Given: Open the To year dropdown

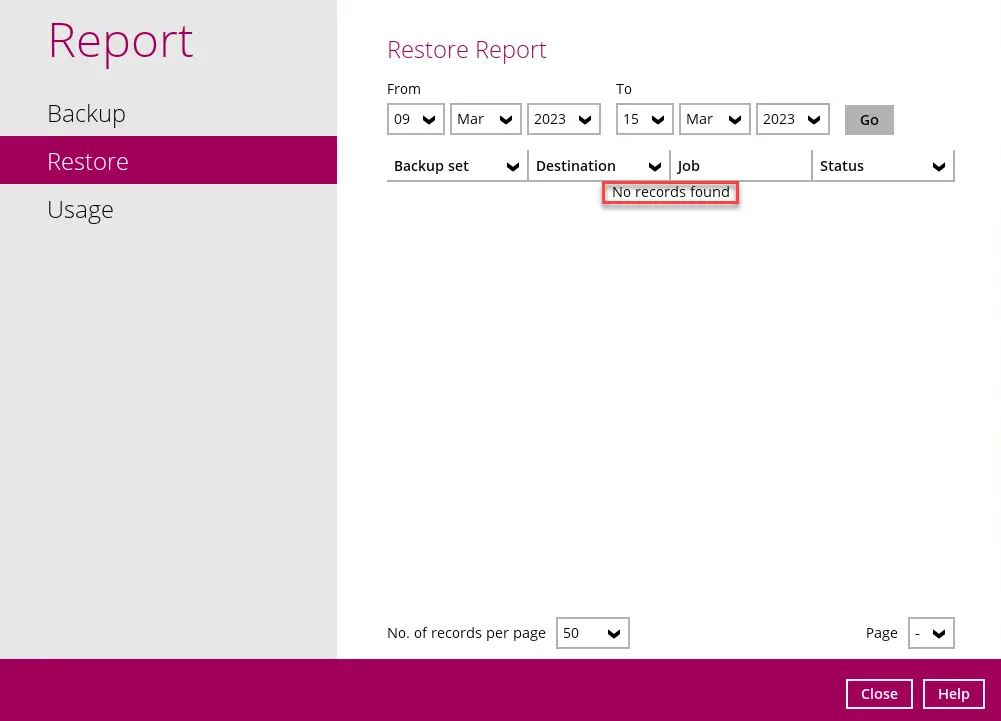Looking at the screenshot, I should click(792, 119).
